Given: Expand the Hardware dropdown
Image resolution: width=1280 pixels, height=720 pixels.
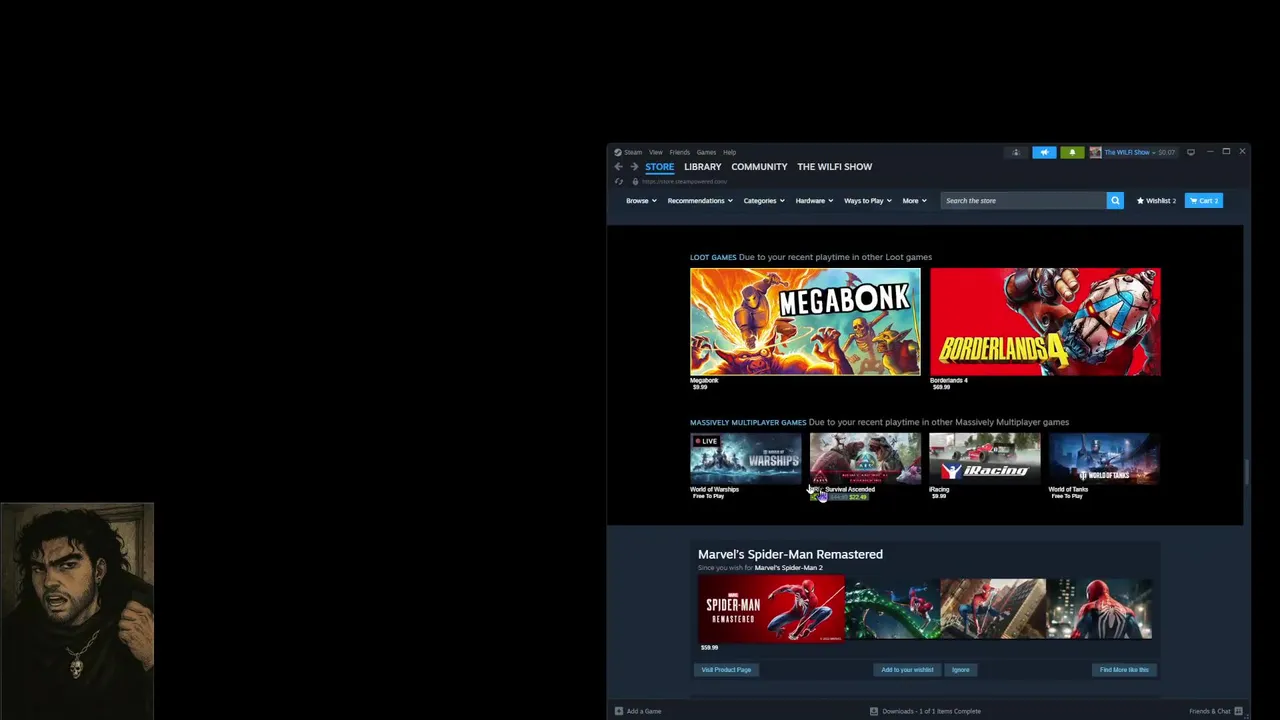Looking at the screenshot, I should (x=814, y=201).
